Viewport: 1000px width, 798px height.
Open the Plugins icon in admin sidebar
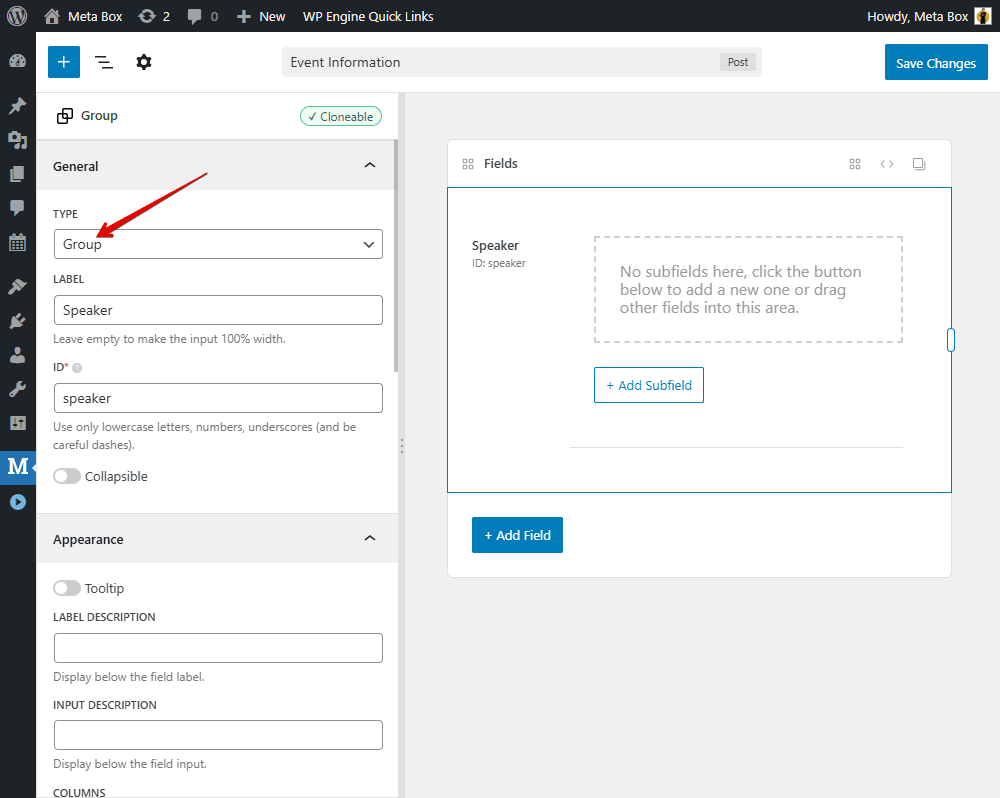tap(17, 321)
